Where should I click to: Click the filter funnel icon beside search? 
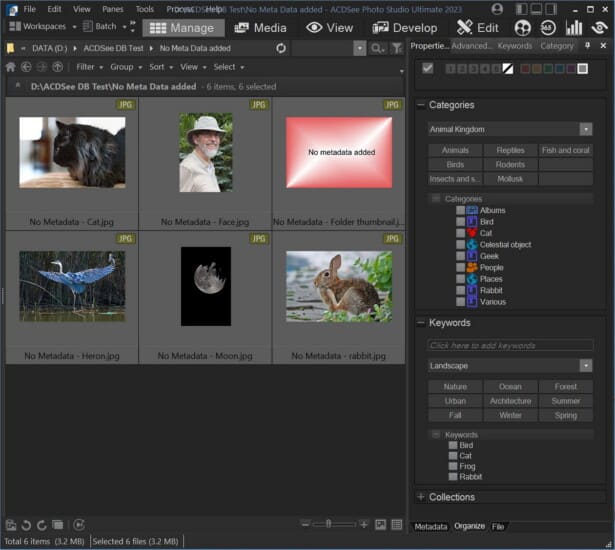pyautogui.click(x=397, y=48)
